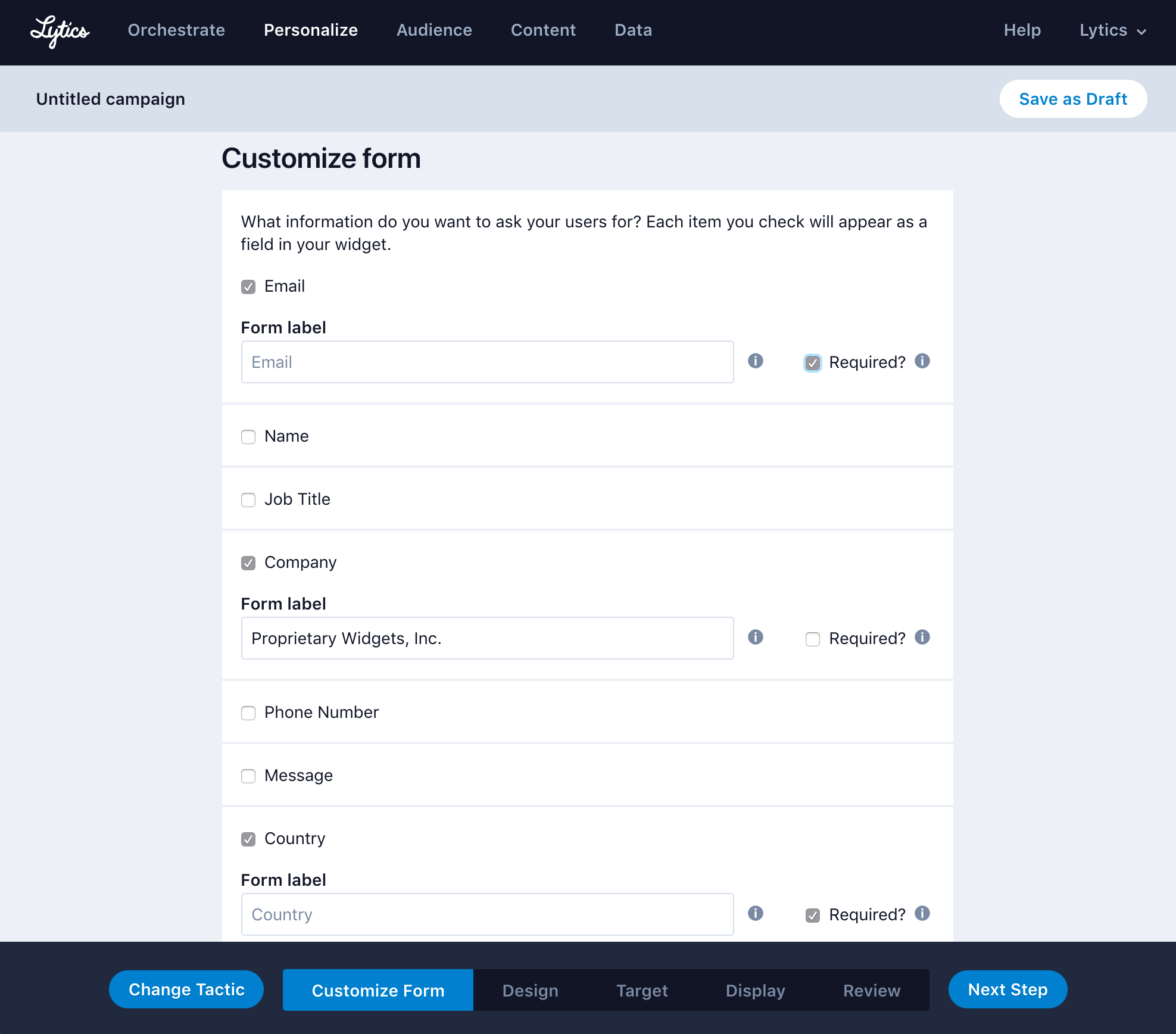The image size is (1176, 1034).
Task: Enable the Name field checkbox
Action: click(x=248, y=437)
